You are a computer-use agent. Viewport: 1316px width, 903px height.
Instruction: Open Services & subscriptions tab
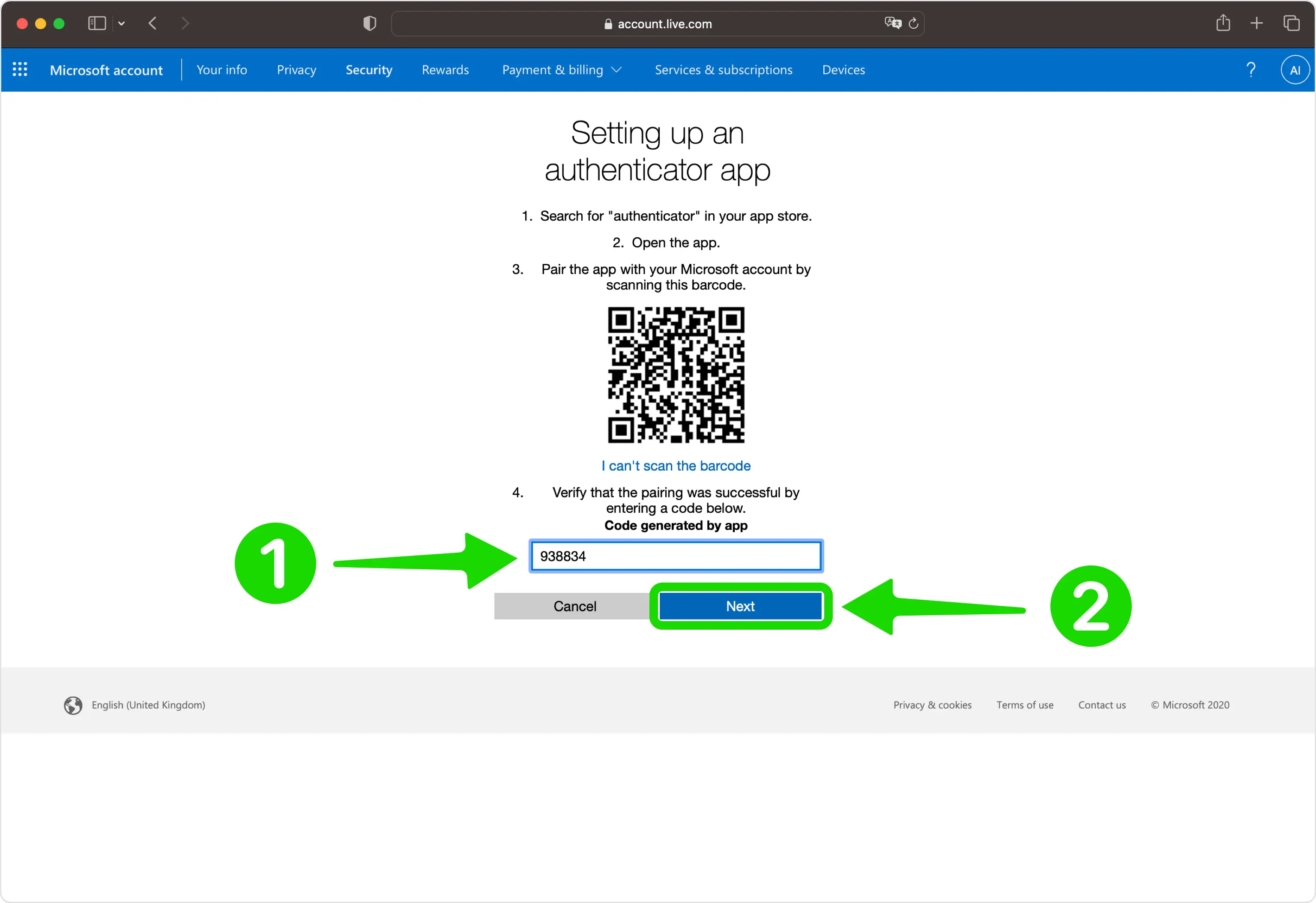[x=724, y=70]
